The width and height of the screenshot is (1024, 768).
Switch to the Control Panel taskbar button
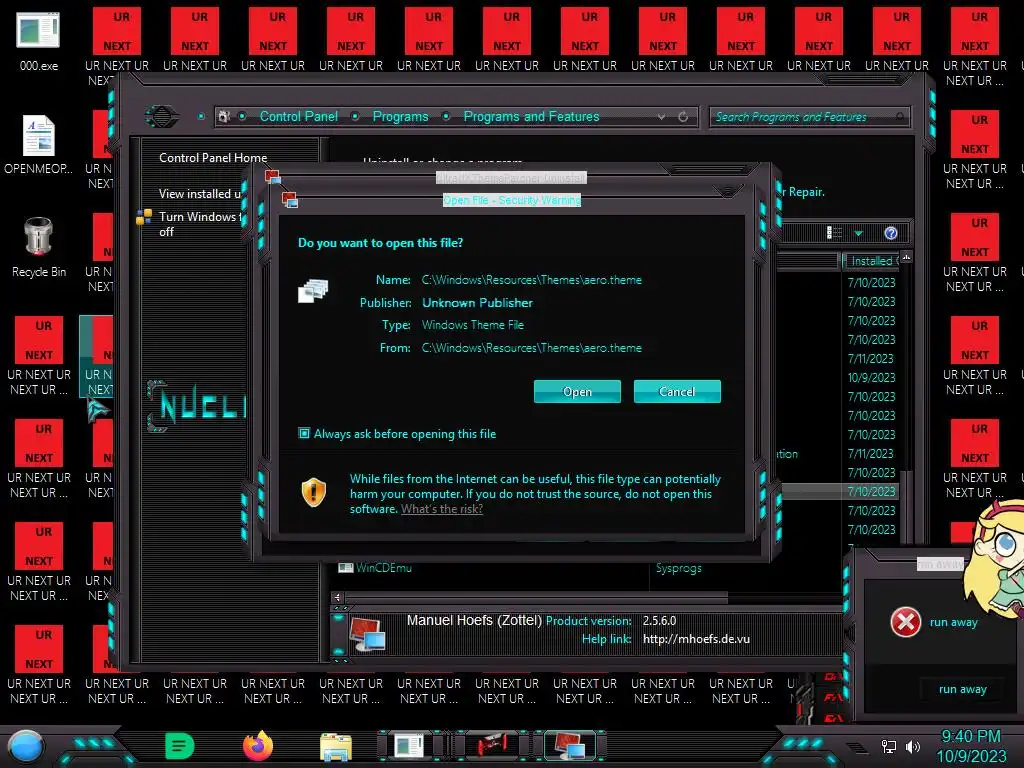point(570,746)
